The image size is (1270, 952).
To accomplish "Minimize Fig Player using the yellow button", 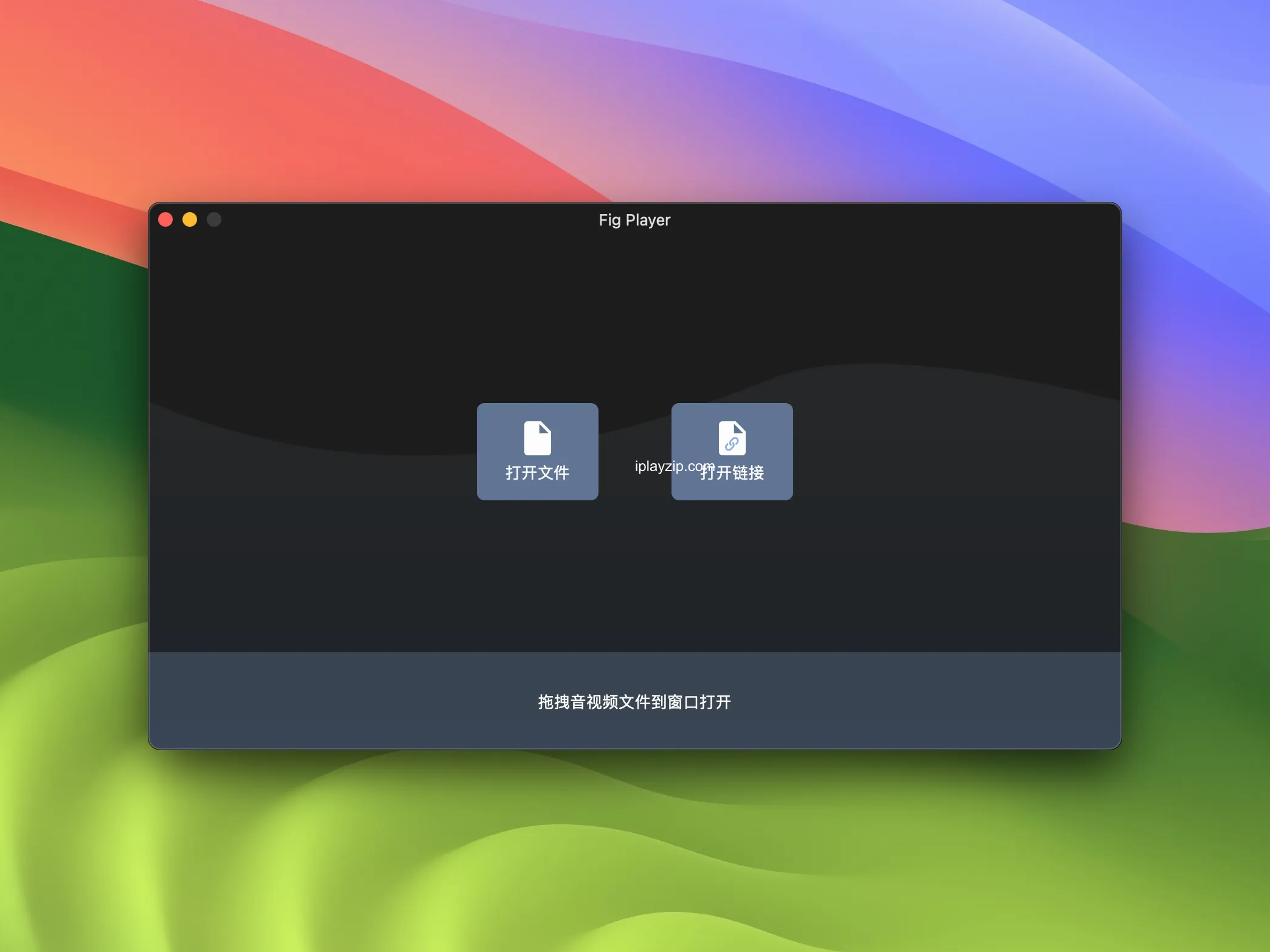I will [x=190, y=219].
